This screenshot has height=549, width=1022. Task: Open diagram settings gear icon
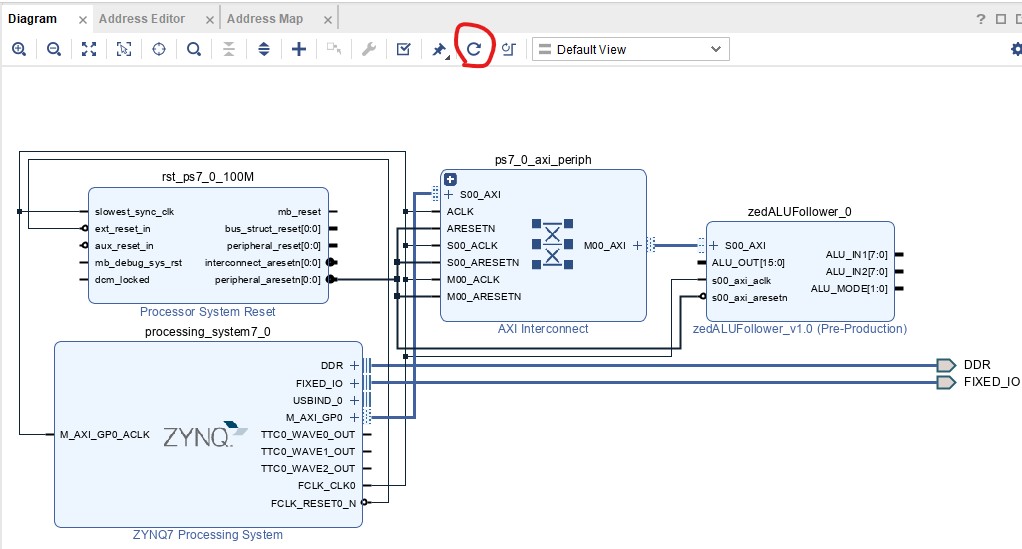pos(1016,49)
